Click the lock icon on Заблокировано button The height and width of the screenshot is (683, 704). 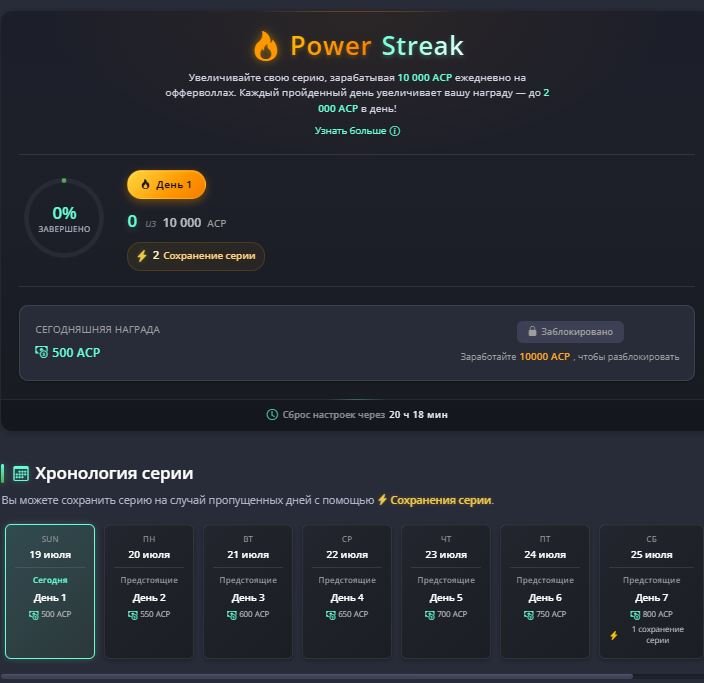(532, 331)
